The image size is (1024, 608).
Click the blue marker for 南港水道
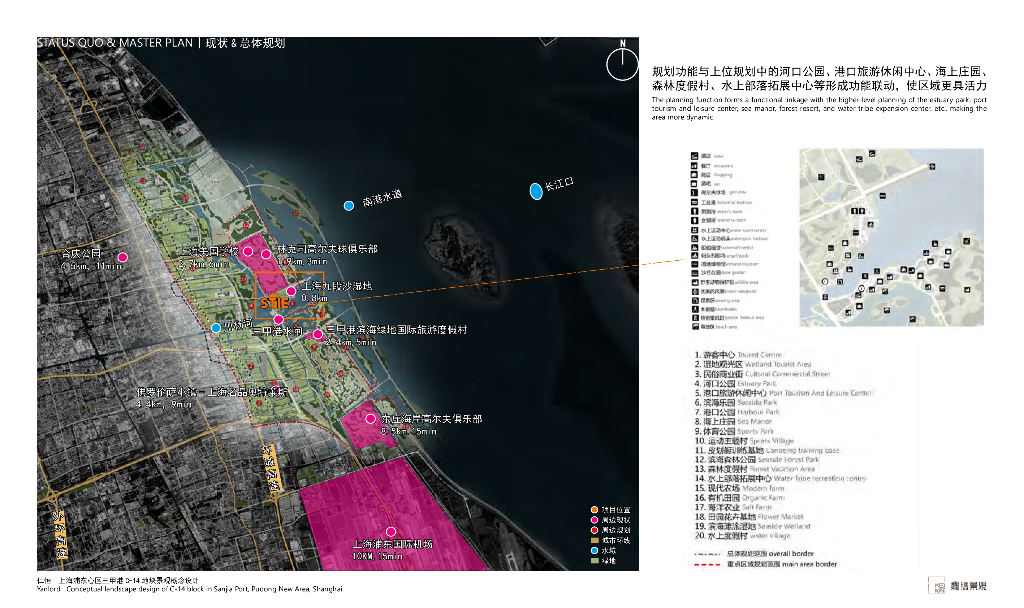point(349,206)
